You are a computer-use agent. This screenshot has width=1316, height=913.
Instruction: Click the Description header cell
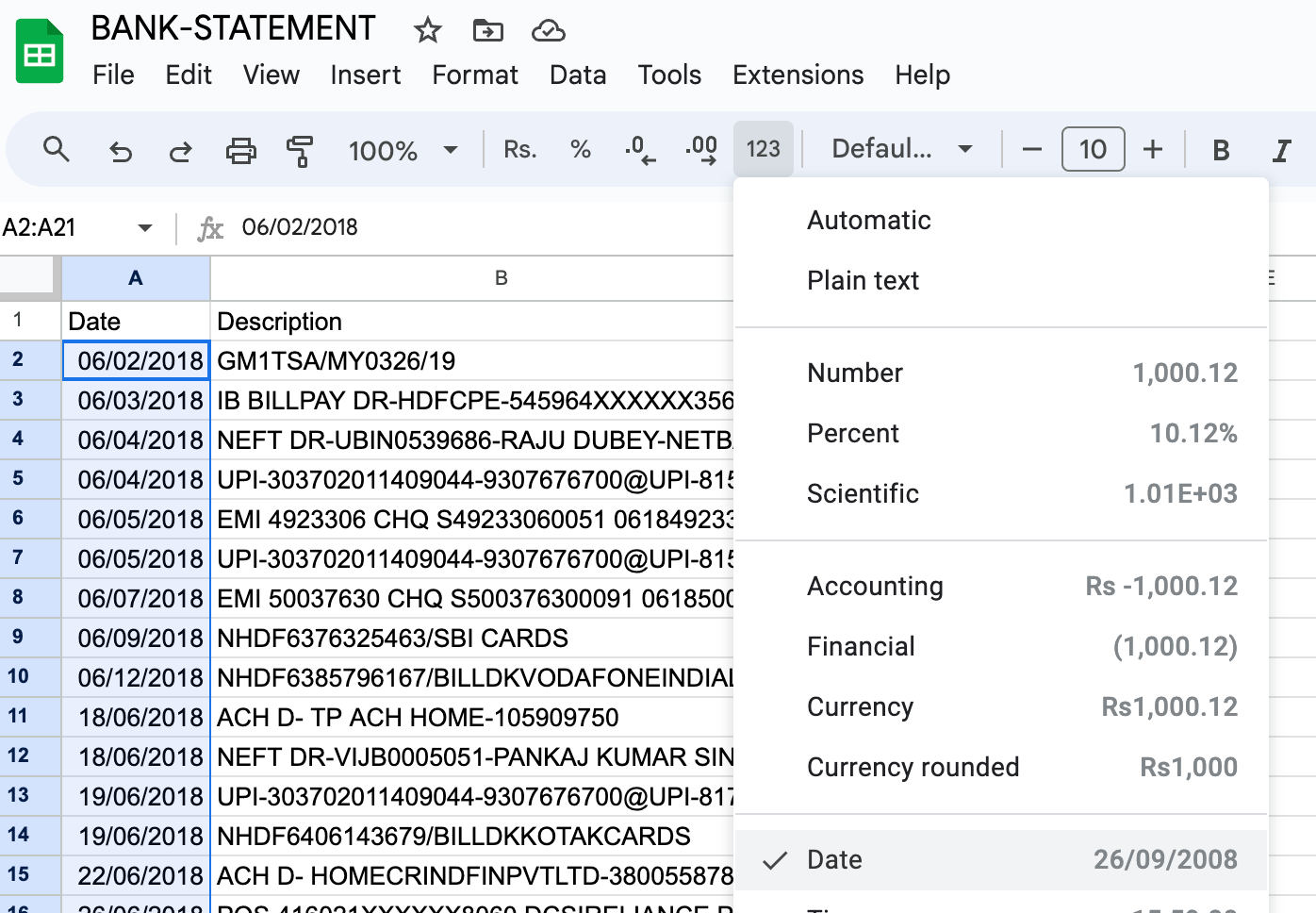pyautogui.click(x=472, y=322)
